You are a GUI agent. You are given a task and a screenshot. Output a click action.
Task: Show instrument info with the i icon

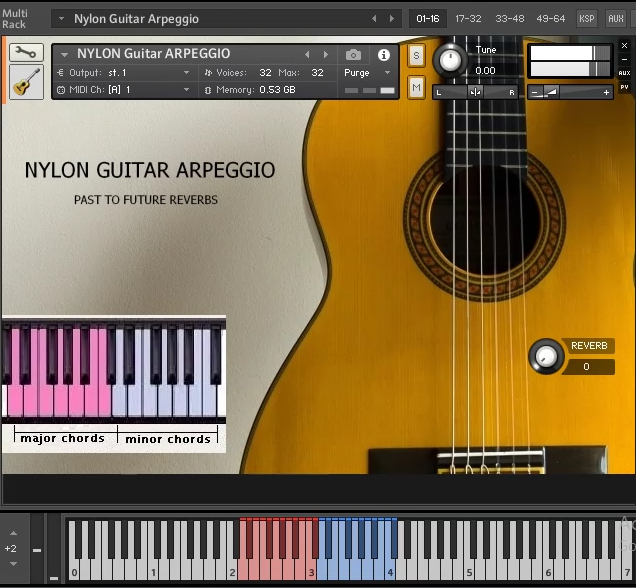click(383, 54)
